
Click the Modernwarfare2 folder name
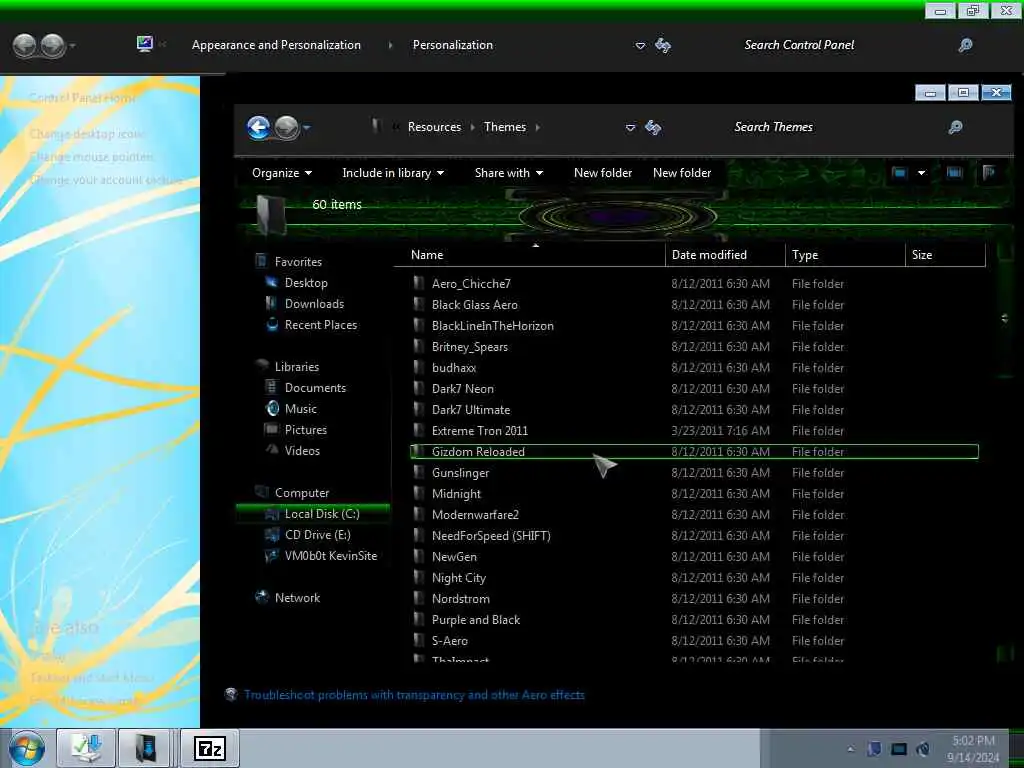coord(475,515)
